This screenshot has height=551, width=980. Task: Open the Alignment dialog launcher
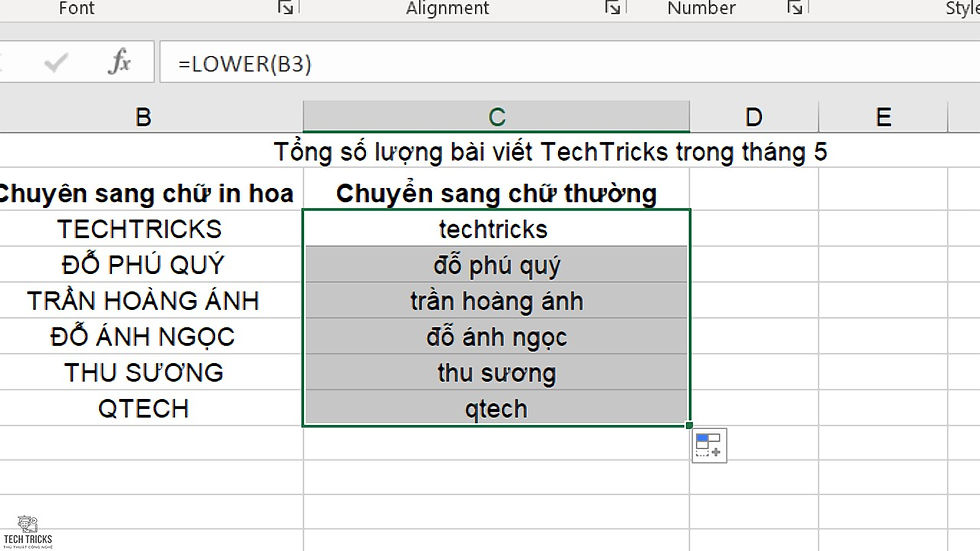click(612, 7)
